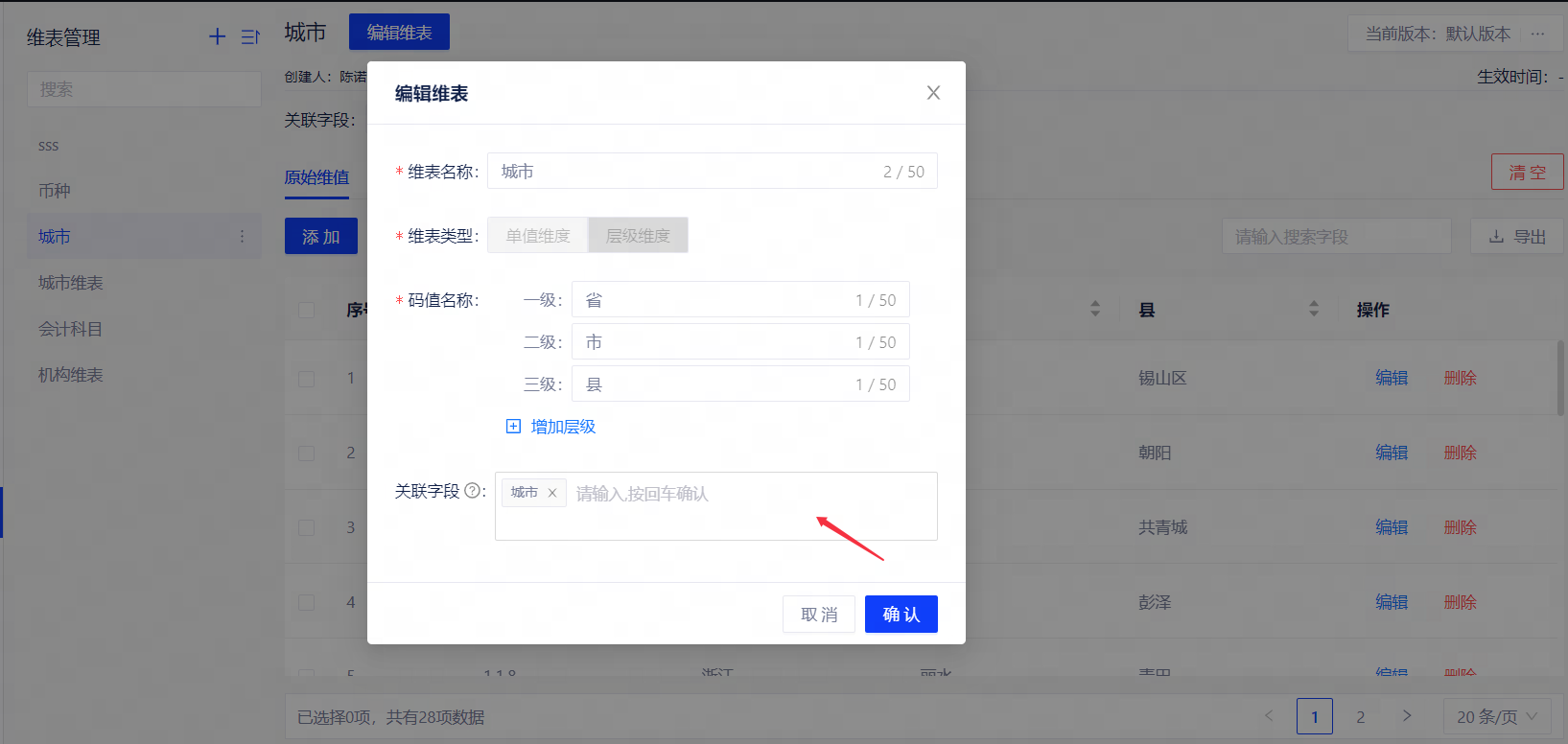Image resolution: width=1568 pixels, height=744 pixels.
Task: Click the collapse list icon beside plus
Action: (250, 36)
